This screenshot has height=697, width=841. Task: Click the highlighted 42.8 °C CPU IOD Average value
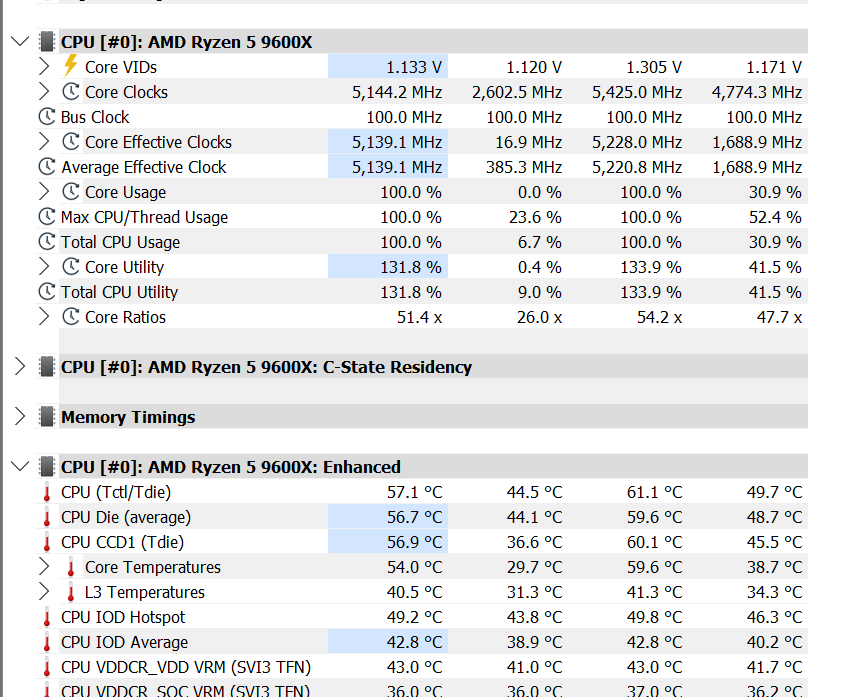[406, 642]
